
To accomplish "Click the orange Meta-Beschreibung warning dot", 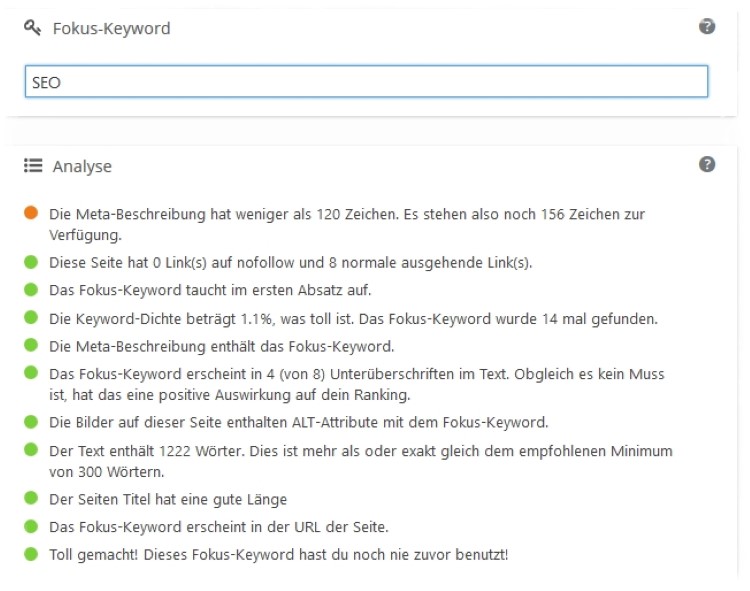I will [31, 213].
